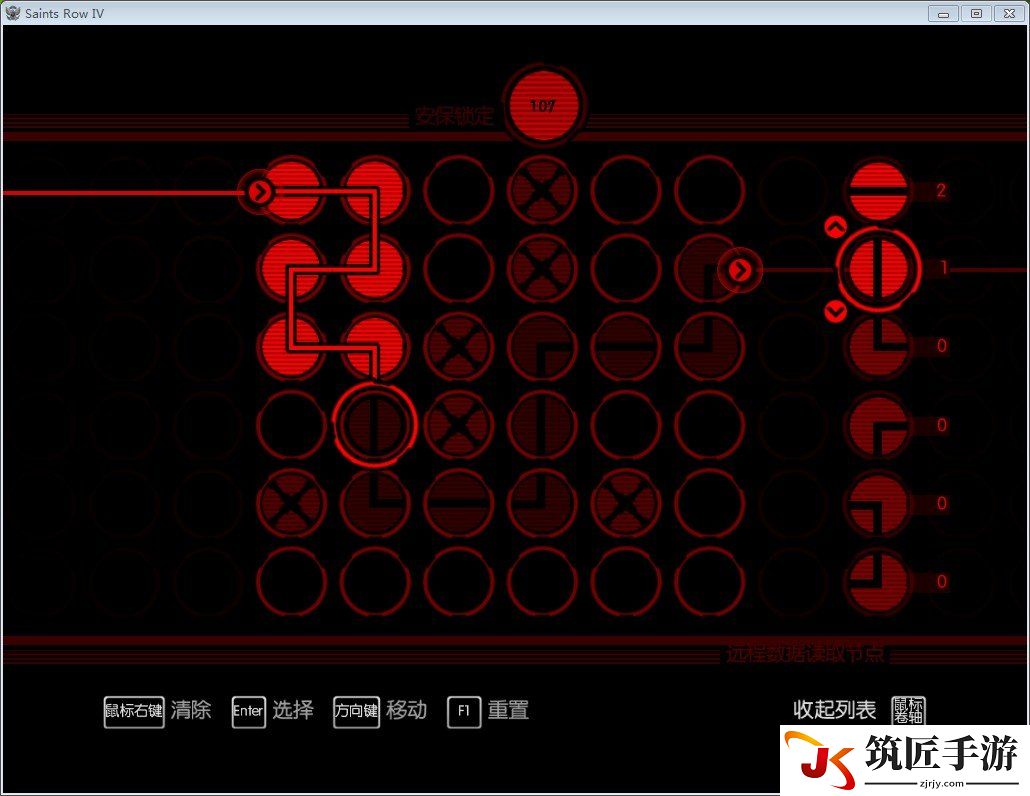Click the horizontal-line node in the third row
The height and width of the screenshot is (796, 1030).
click(x=626, y=347)
